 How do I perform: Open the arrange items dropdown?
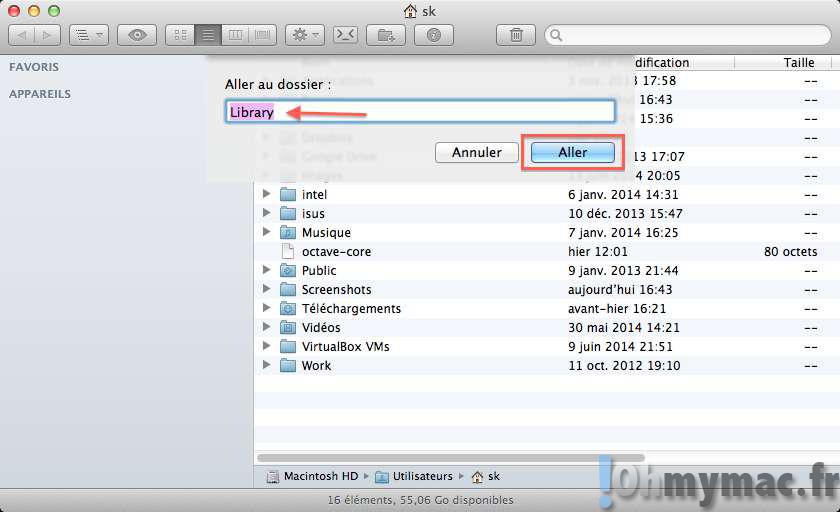(88, 35)
